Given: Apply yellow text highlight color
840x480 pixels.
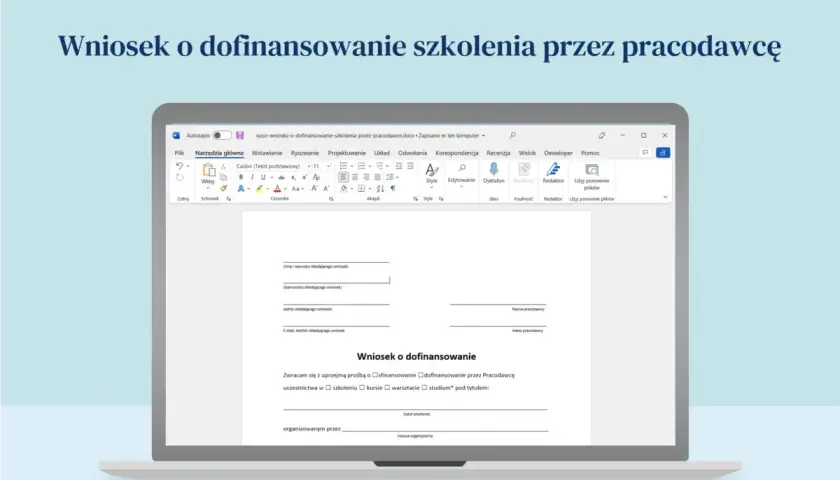Looking at the screenshot, I should pos(260,189).
